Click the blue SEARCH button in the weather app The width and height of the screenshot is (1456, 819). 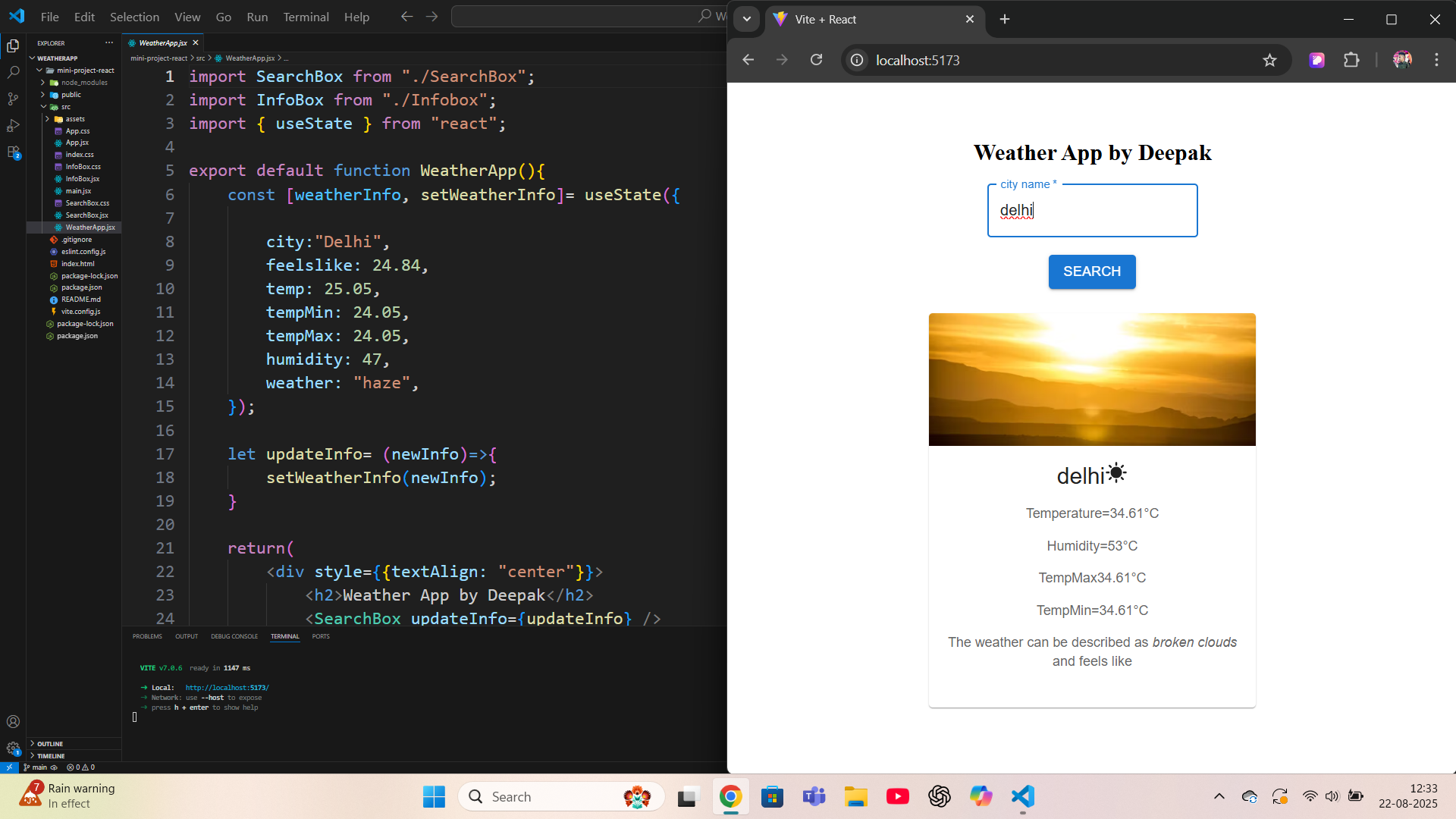pos(1092,271)
